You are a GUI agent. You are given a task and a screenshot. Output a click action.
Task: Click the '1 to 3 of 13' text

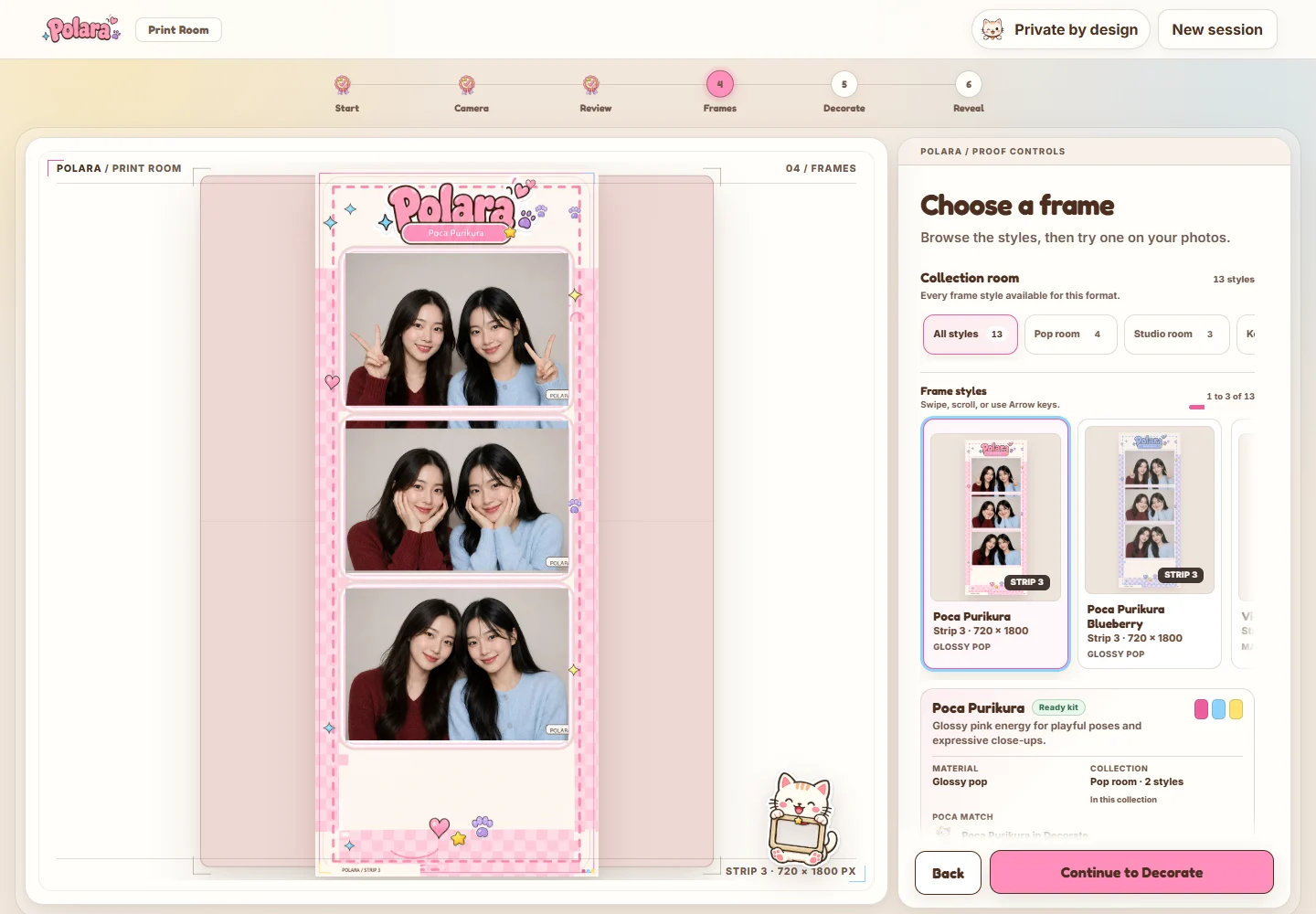pos(1230,397)
